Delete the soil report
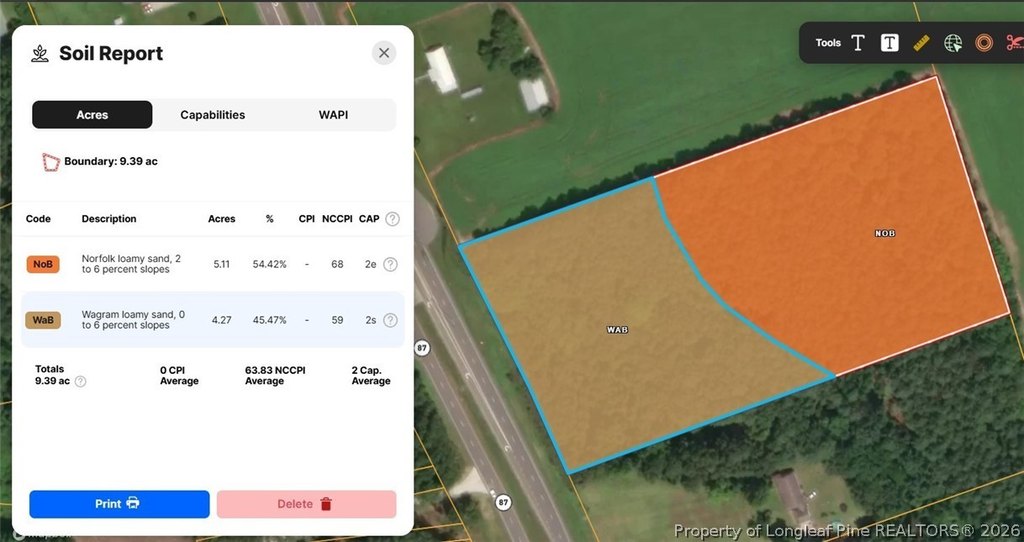1024x542 pixels. click(306, 504)
